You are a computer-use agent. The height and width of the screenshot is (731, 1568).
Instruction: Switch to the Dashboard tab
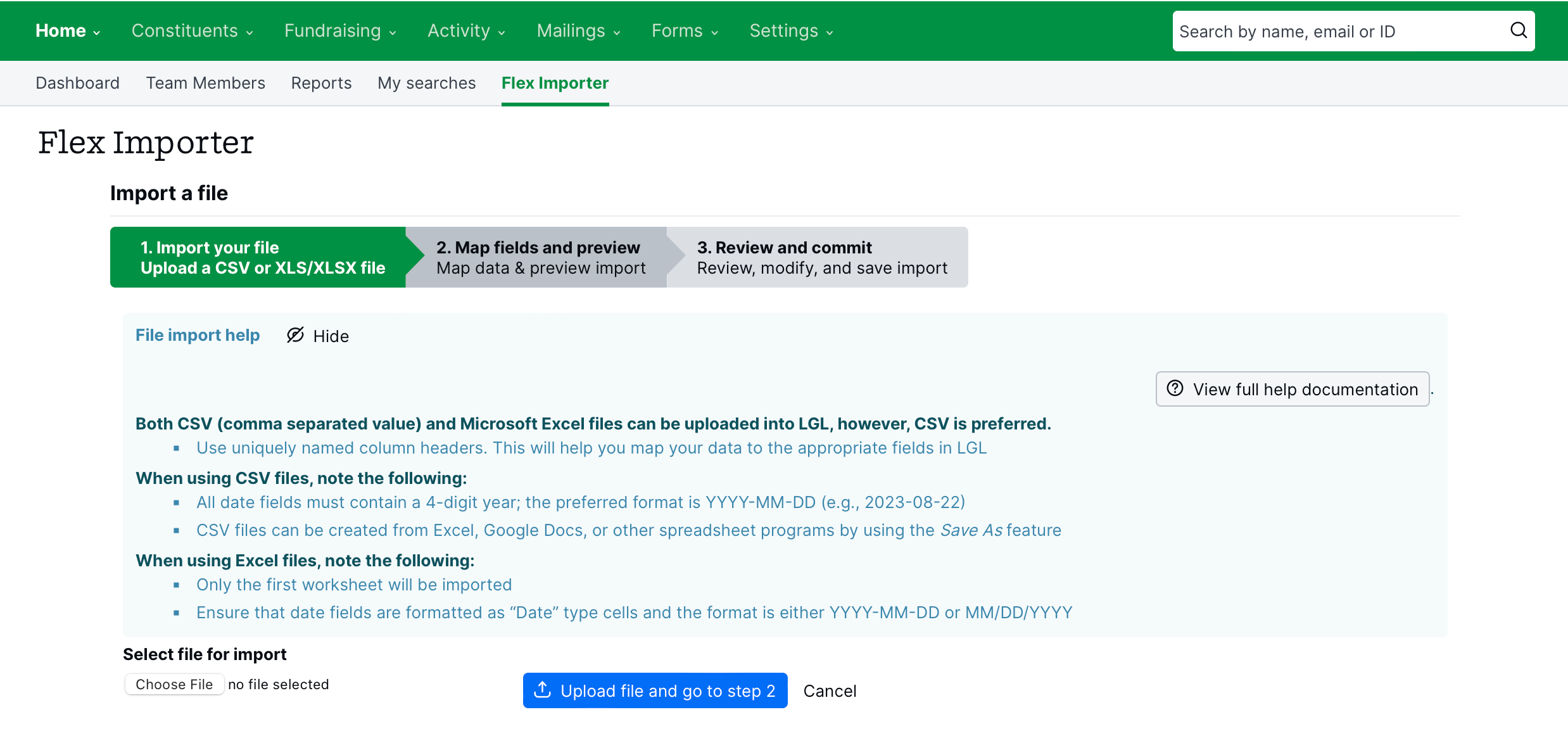[77, 83]
